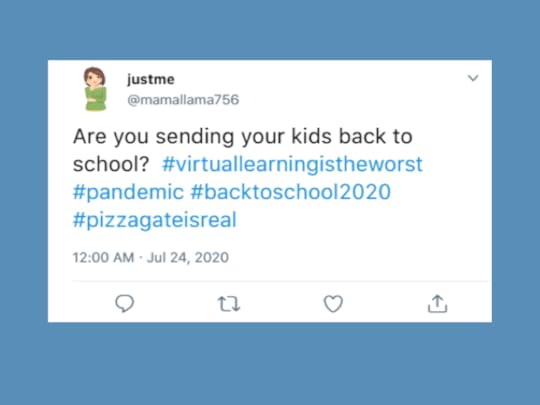Click the text 'Are you sending your'
This screenshot has width=540, height=405.
click(179, 137)
